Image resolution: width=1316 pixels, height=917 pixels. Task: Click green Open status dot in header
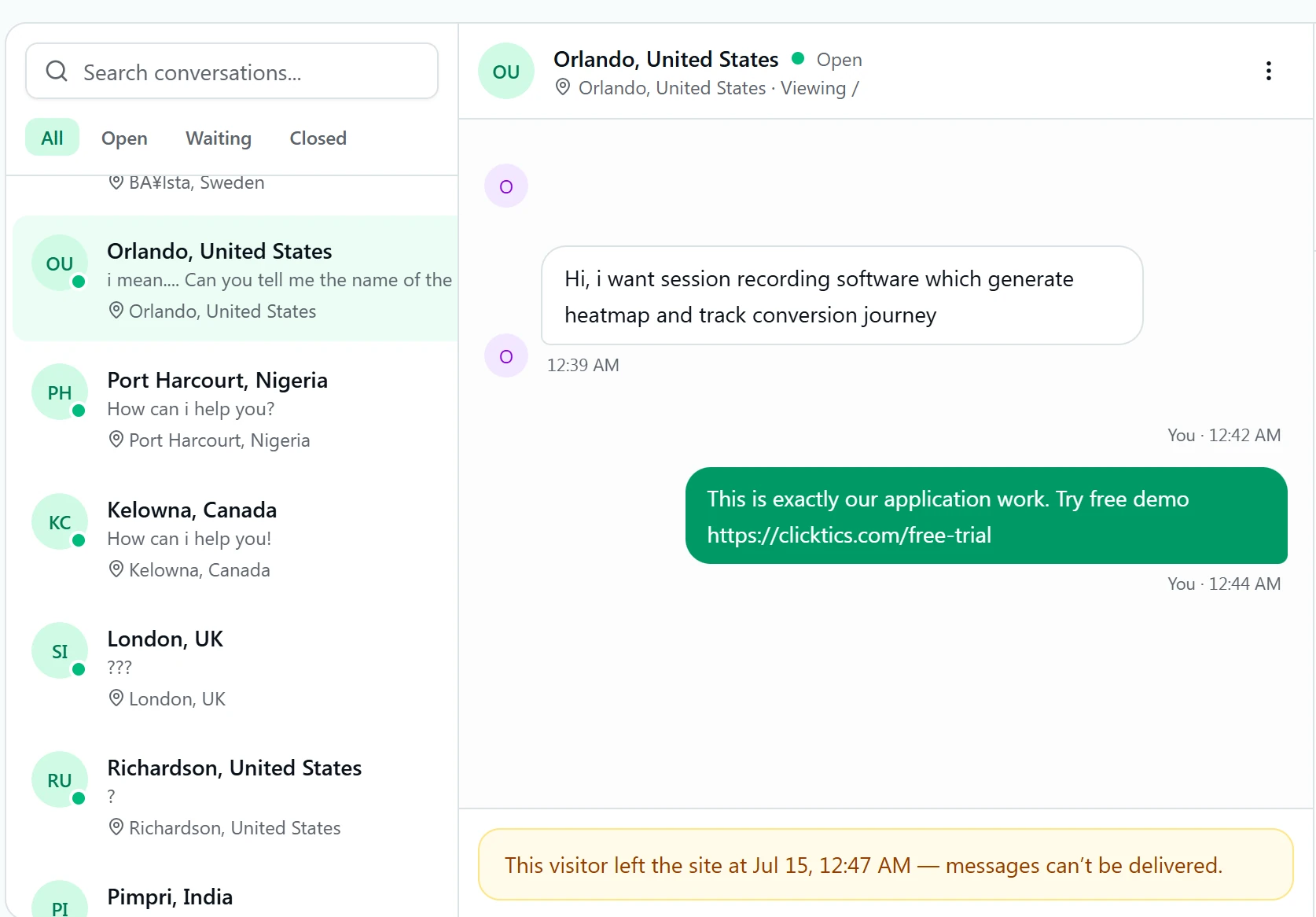pos(798,58)
